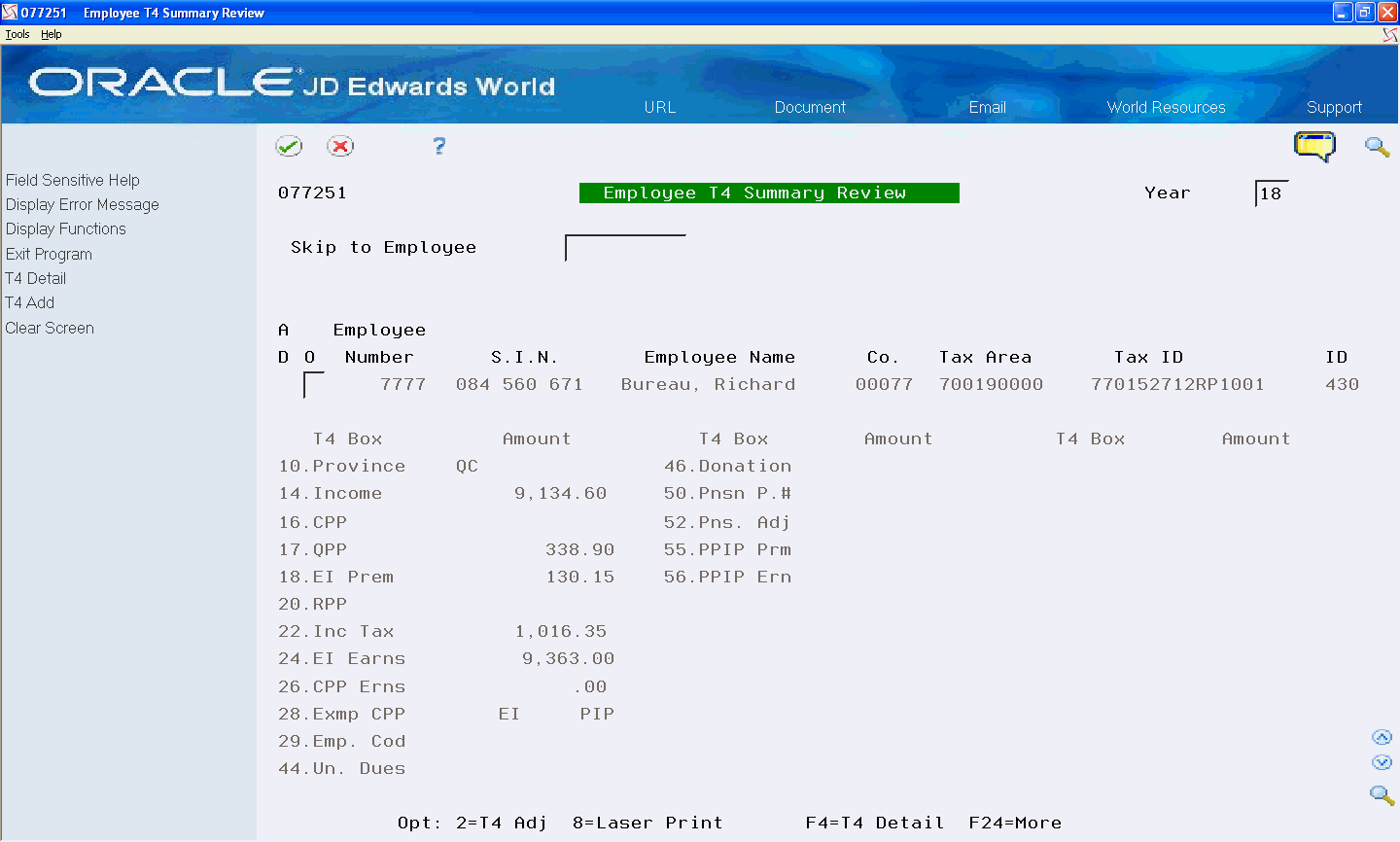Screen dimensions: 1400x842
Task: Click the 50.Pnsn P.# box label
Action: click(x=728, y=494)
